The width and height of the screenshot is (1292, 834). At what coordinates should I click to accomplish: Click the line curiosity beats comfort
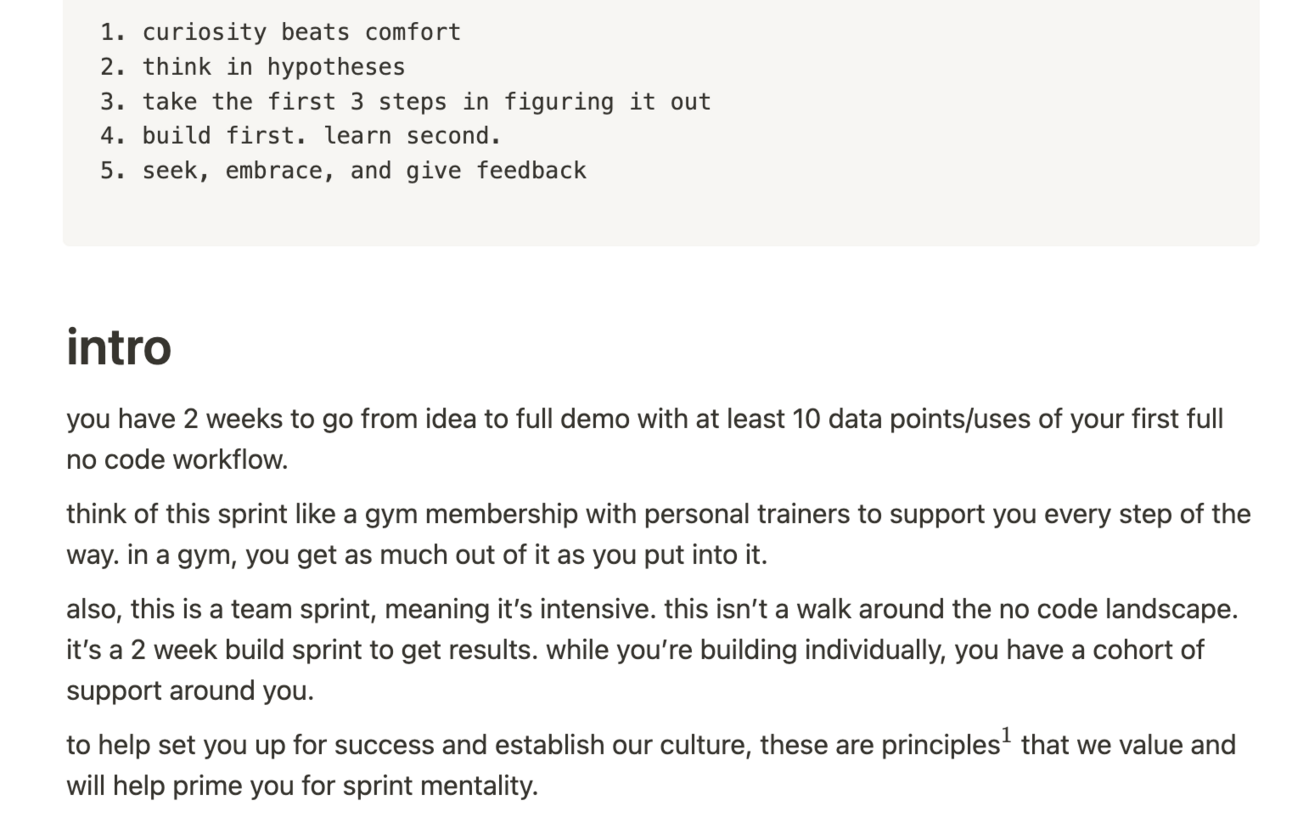(x=301, y=32)
